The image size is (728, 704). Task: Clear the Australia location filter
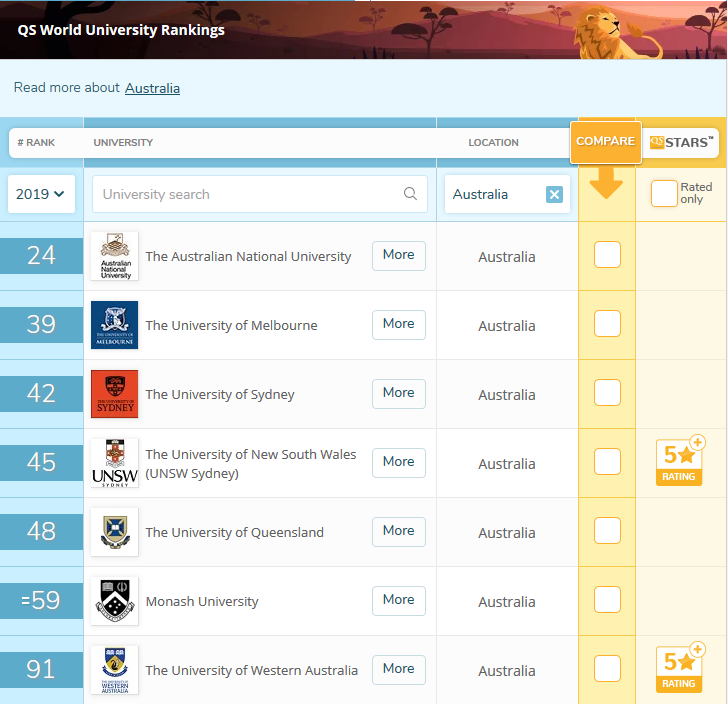click(x=554, y=194)
